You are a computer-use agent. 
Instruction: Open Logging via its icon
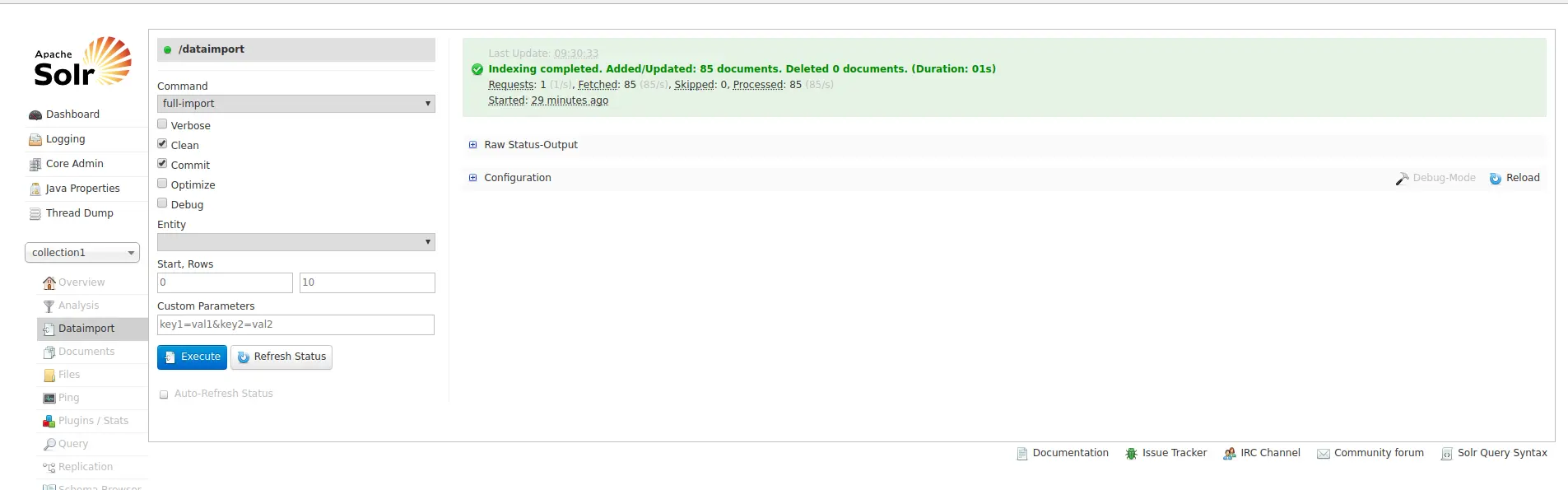(35, 140)
